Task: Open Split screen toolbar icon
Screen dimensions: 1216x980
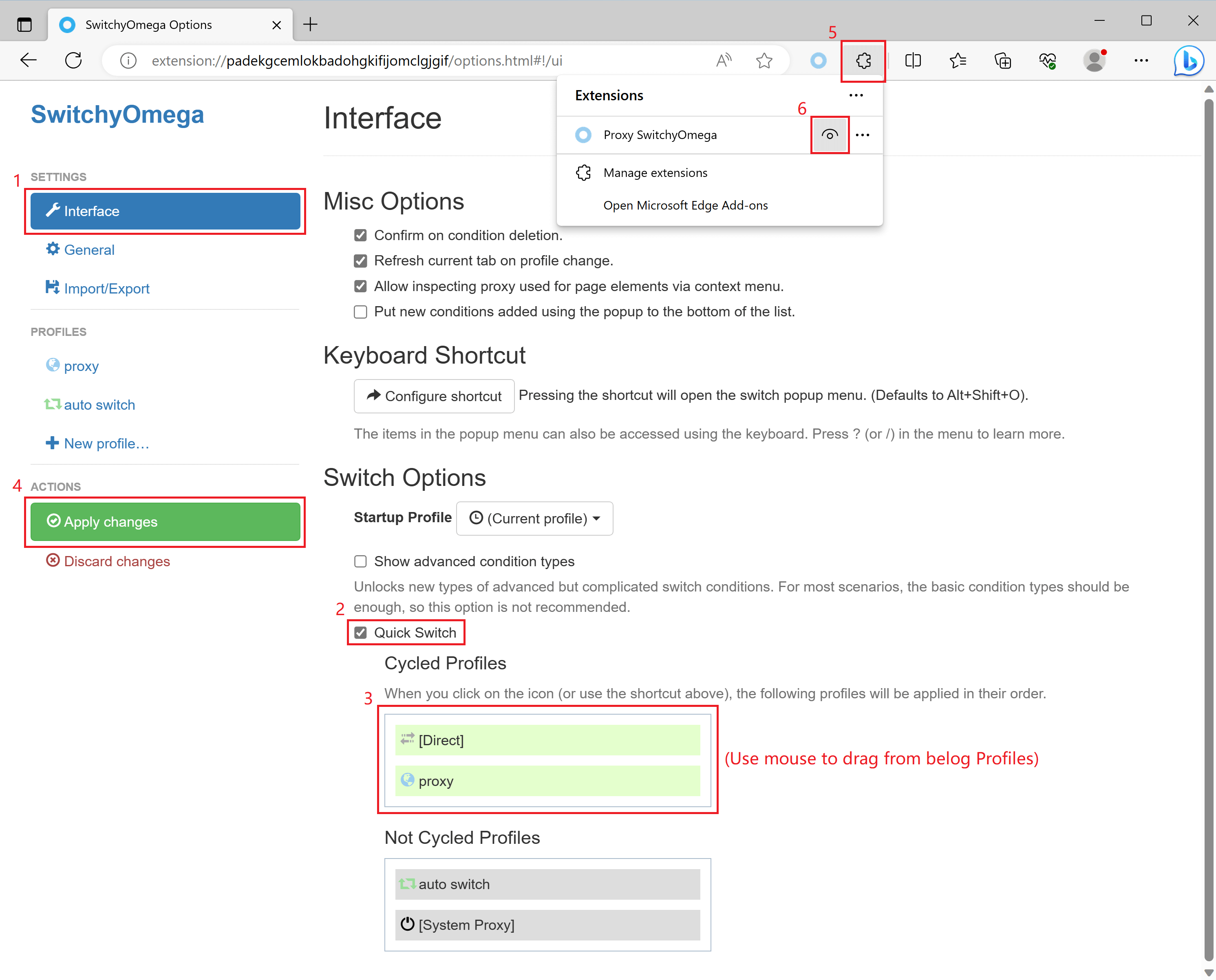Action: 913,60
